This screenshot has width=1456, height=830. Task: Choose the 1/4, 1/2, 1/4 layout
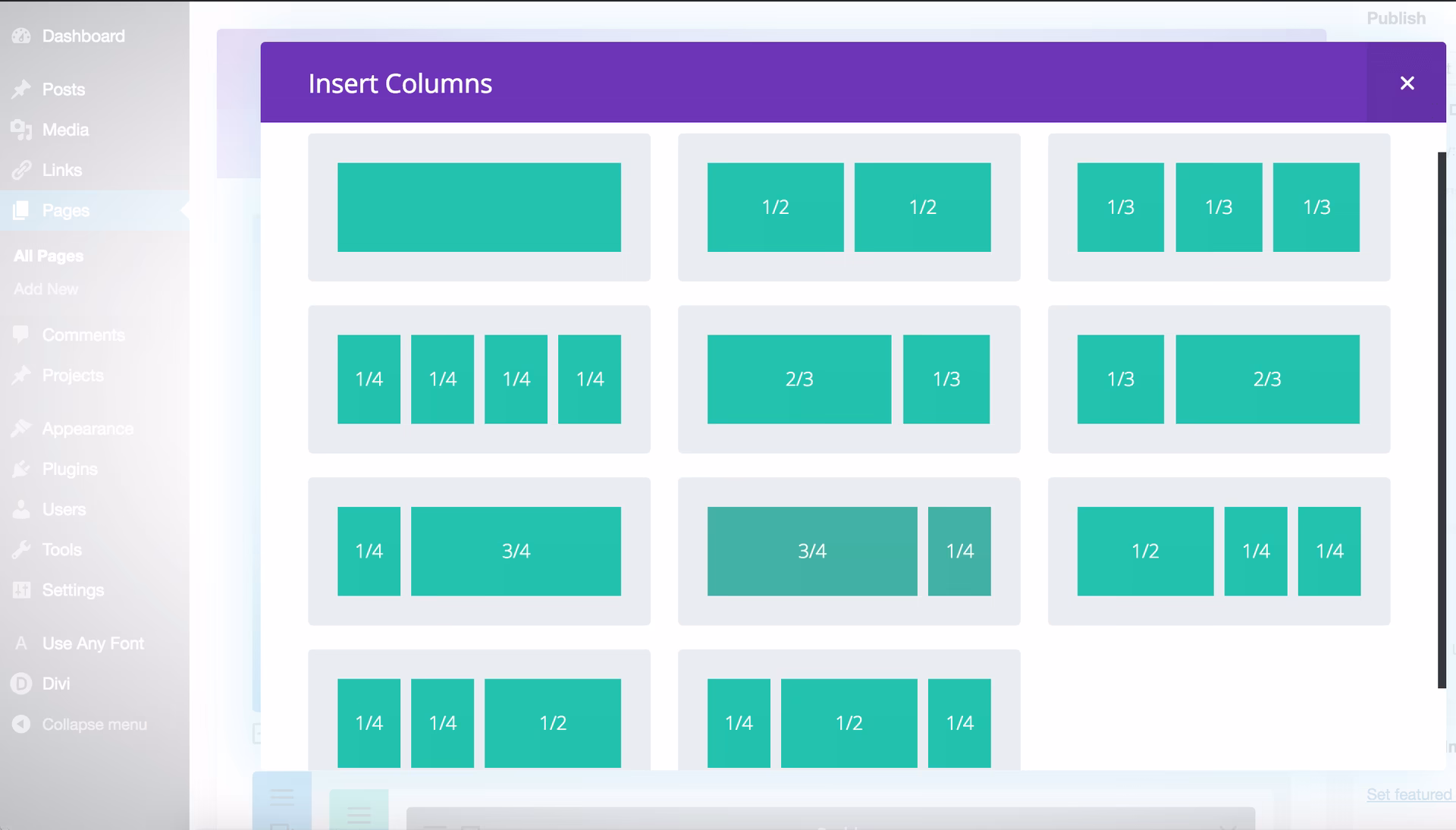849,723
